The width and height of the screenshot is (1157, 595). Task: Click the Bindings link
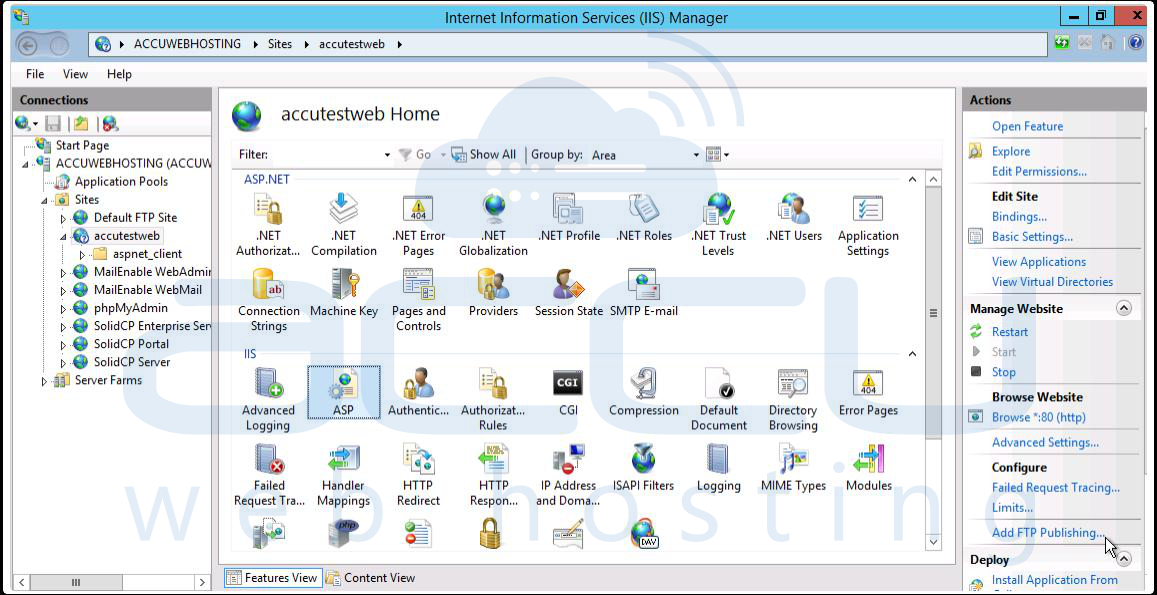[1019, 217]
